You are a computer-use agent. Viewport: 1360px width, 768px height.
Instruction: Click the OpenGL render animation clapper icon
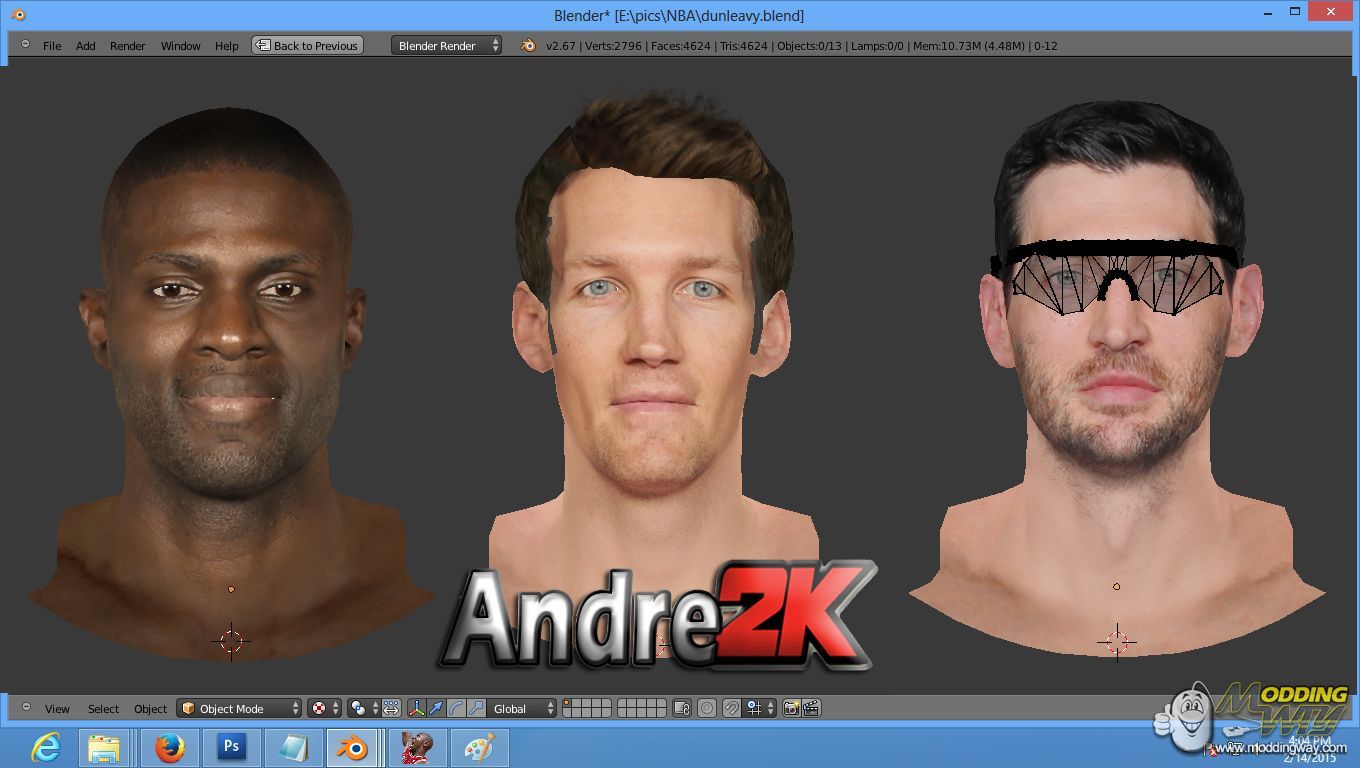811,708
